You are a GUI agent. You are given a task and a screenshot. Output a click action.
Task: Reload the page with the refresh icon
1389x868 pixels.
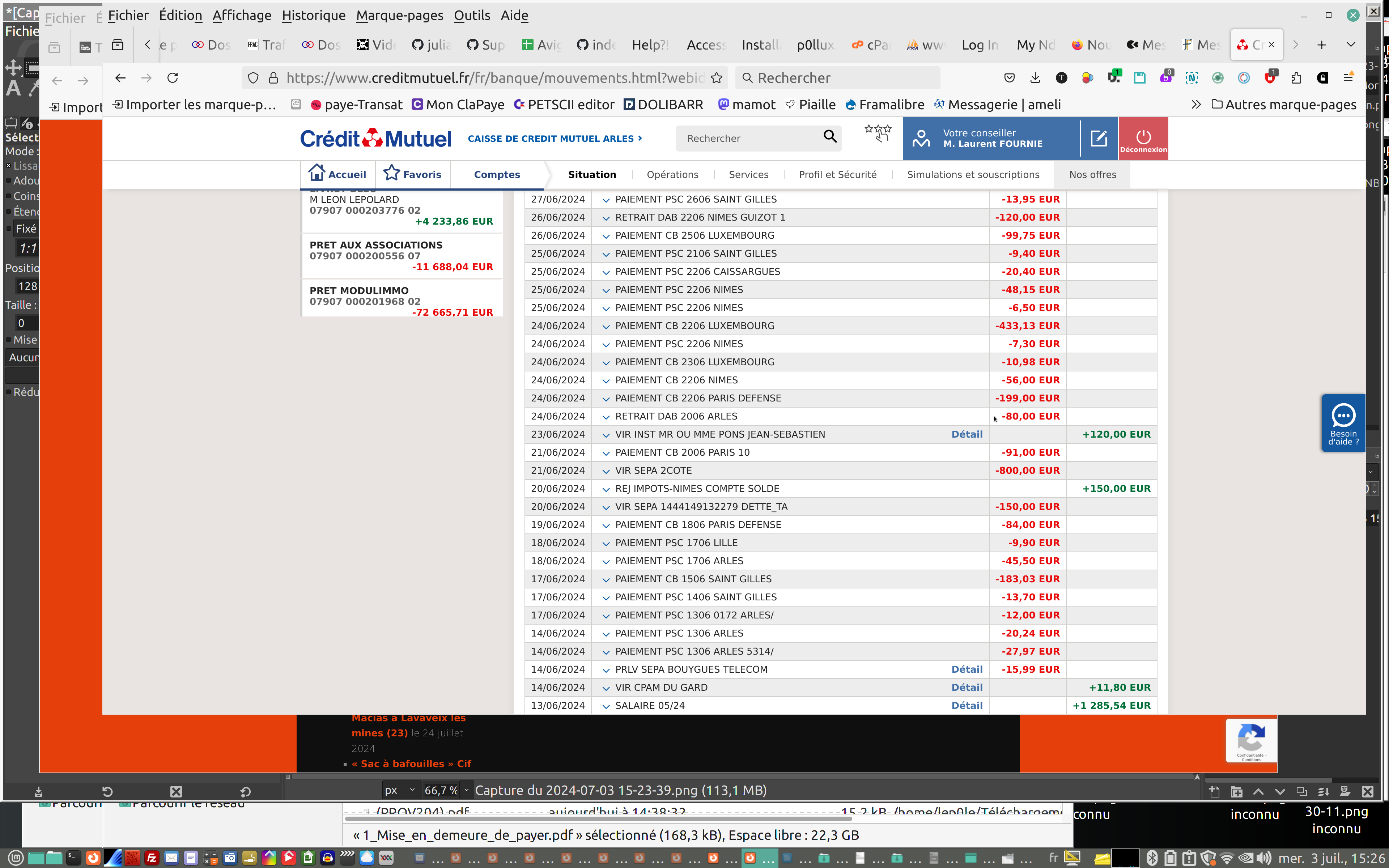pos(173,78)
